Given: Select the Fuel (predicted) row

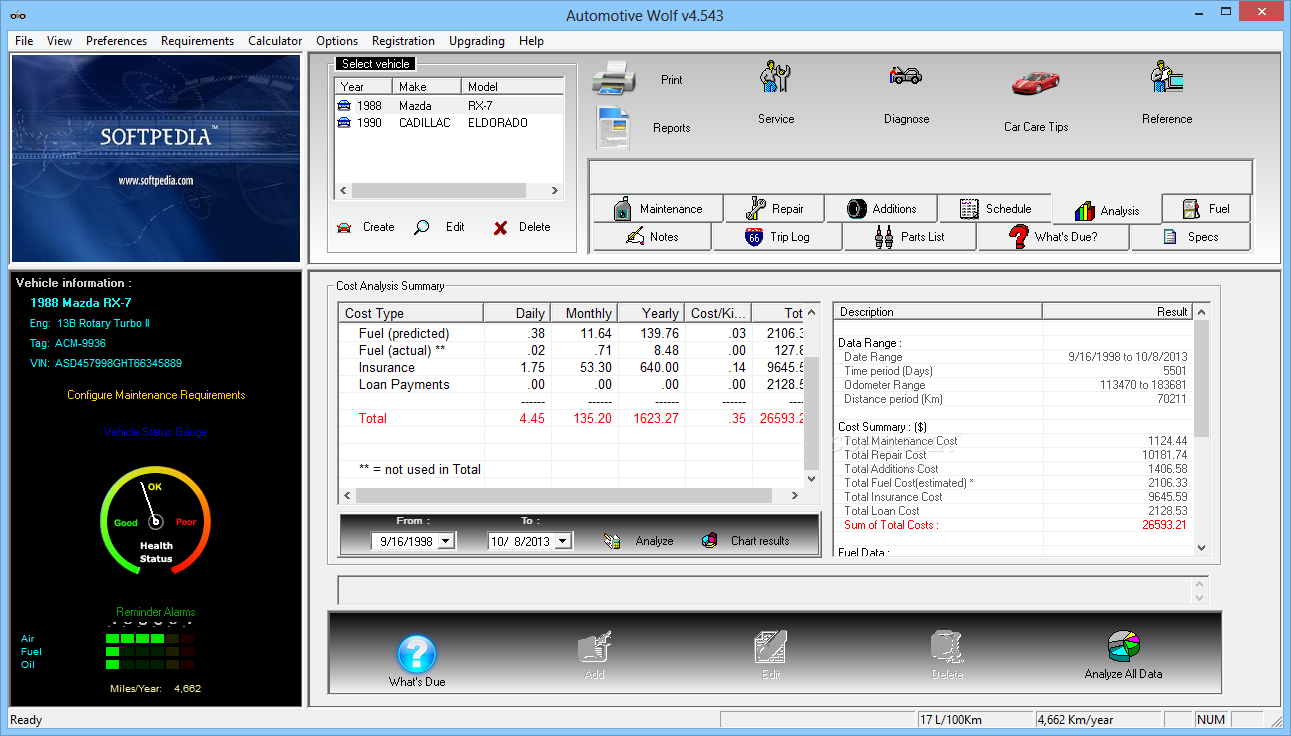Looking at the screenshot, I should (571, 333).
